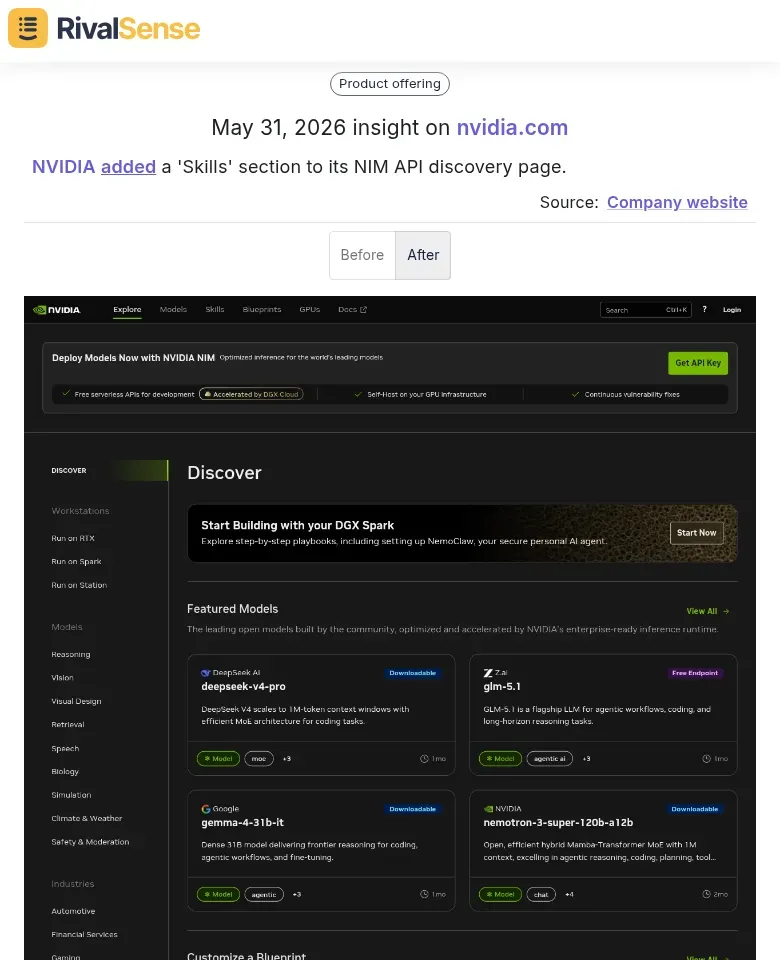
Task: Click the Downloadable badge on deepseek-v4-pro
Action: (x=413, y=673)
